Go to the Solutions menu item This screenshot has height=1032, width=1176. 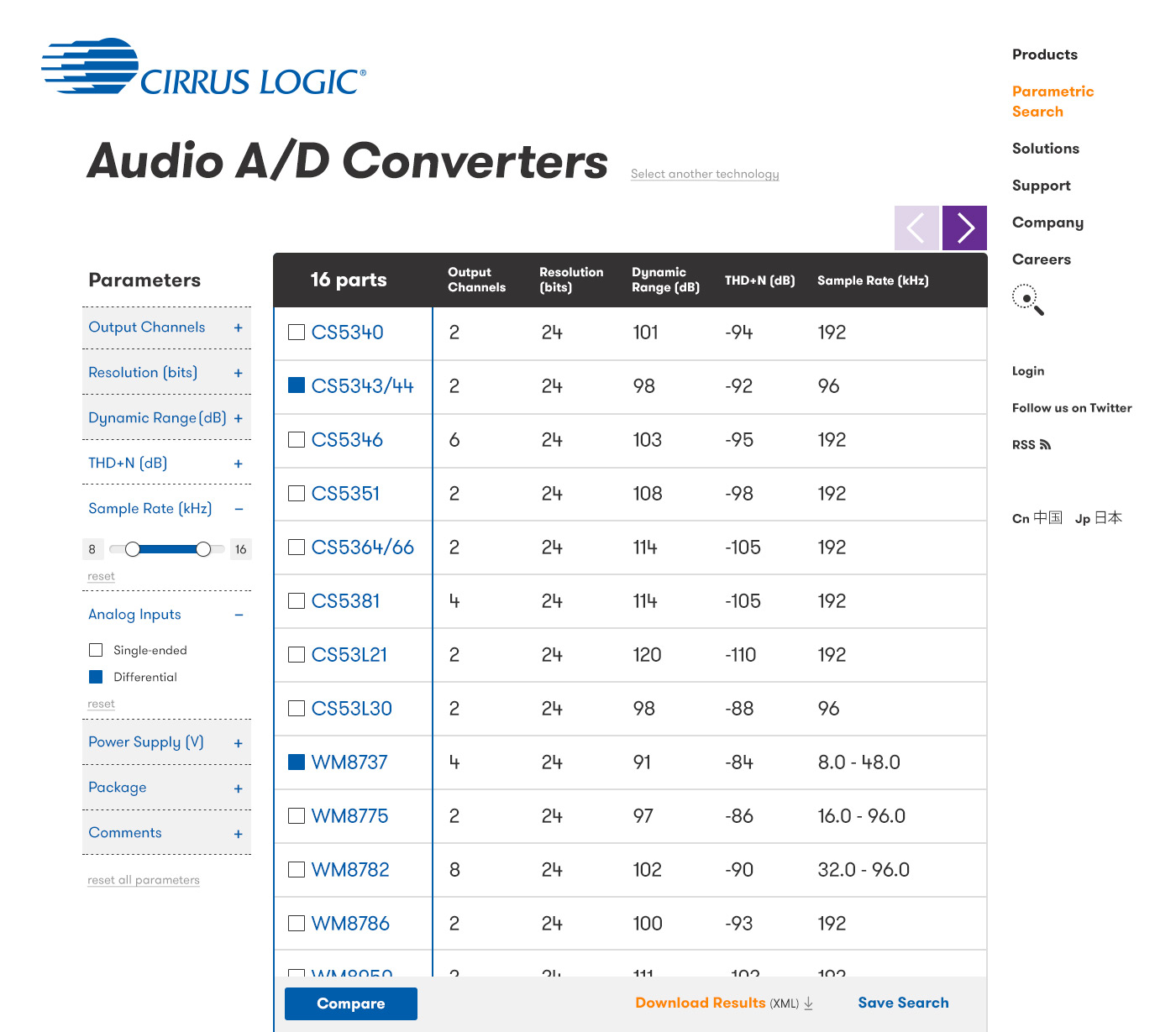[x=1046, y=149]
